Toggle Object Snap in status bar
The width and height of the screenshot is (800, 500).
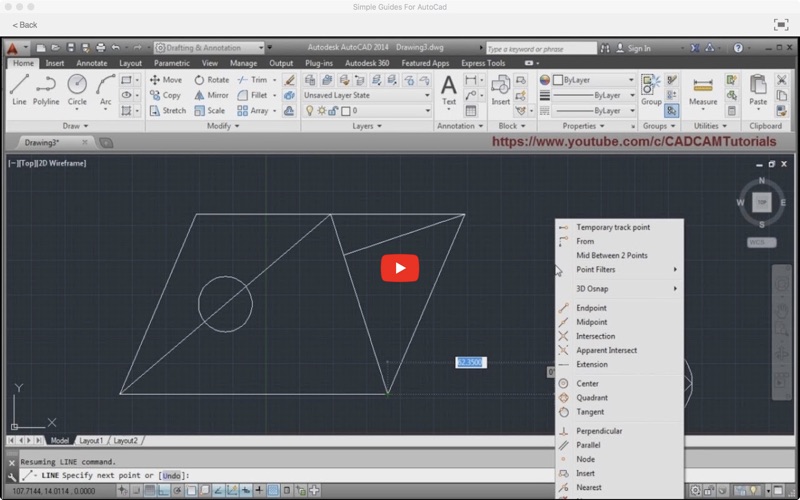pos(191,491)
